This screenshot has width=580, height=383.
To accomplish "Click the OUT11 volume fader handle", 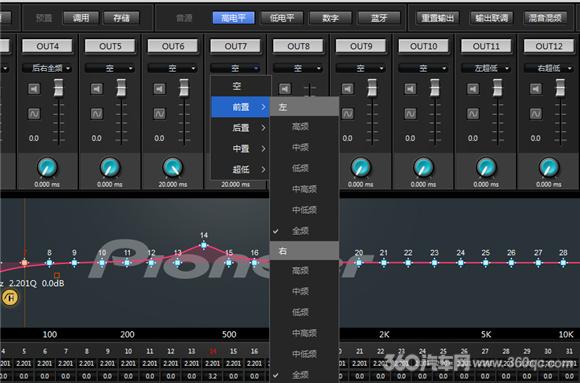I will click(498, 88).
